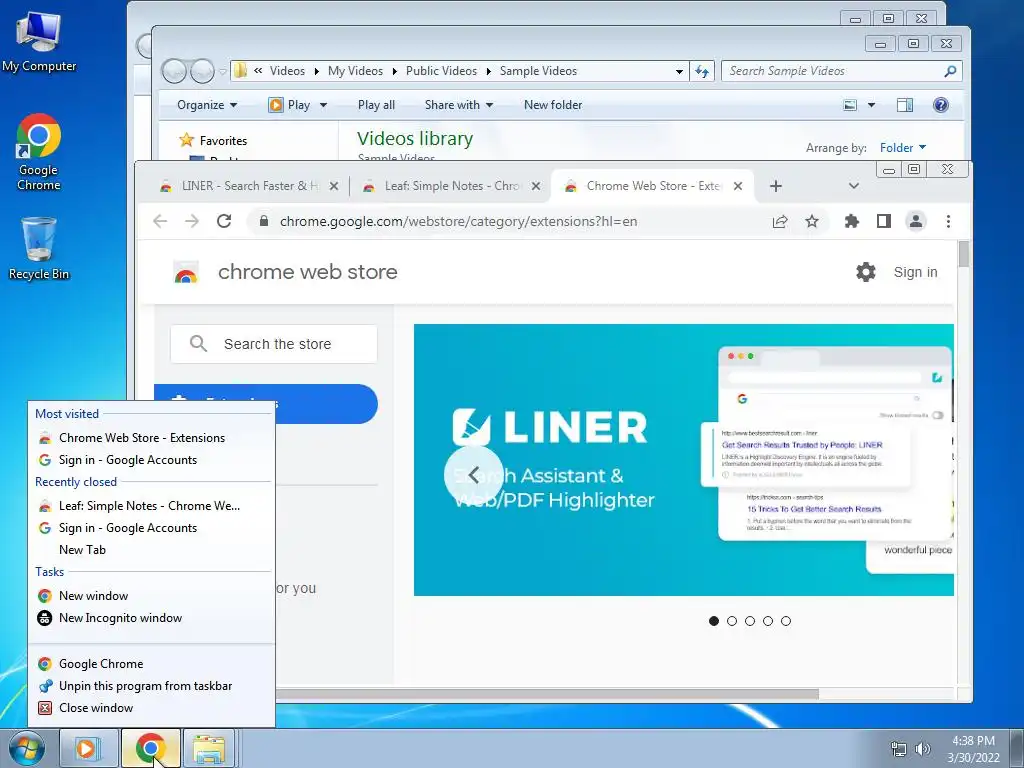
Task: Click the share page icon in address bar
Action: [x=780, y=221]
